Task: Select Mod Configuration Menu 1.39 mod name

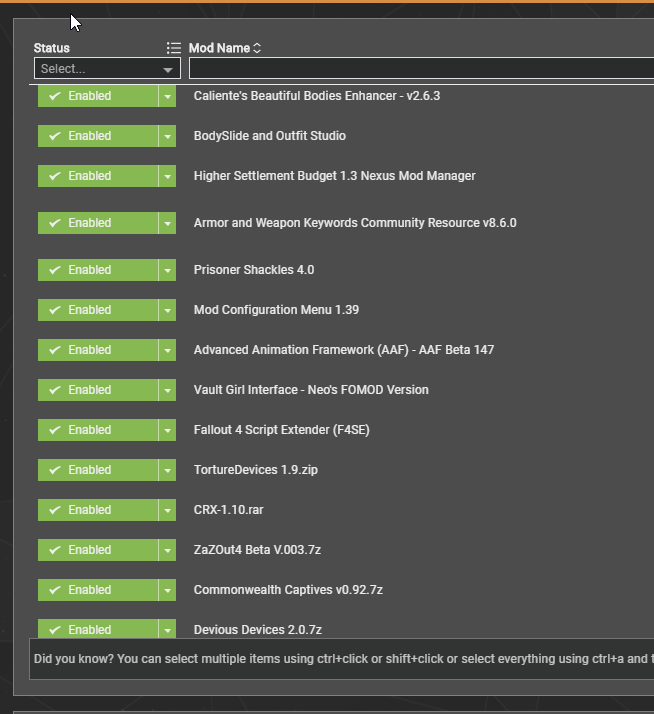Action: (x=276, y=310)
